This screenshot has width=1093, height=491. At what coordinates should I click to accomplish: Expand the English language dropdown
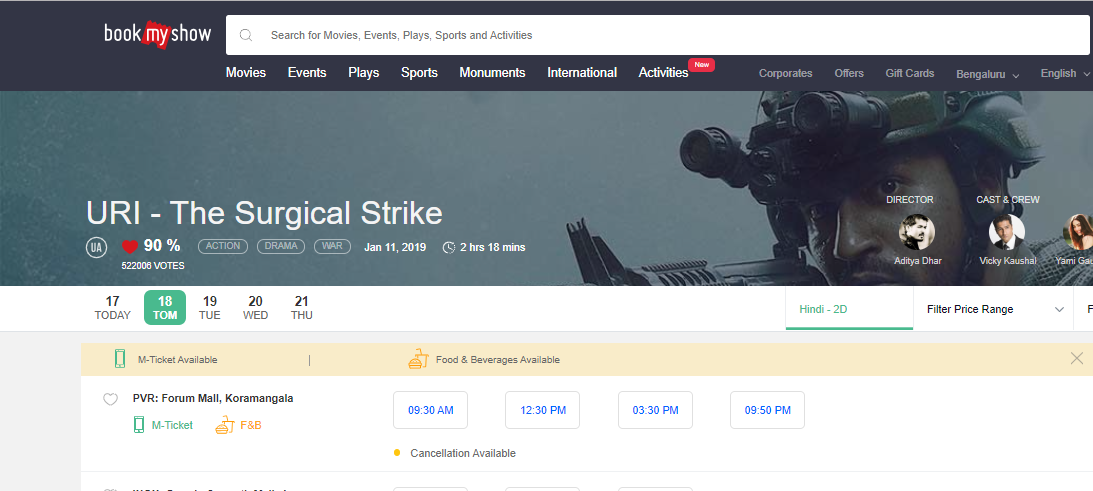point(1065,73)
